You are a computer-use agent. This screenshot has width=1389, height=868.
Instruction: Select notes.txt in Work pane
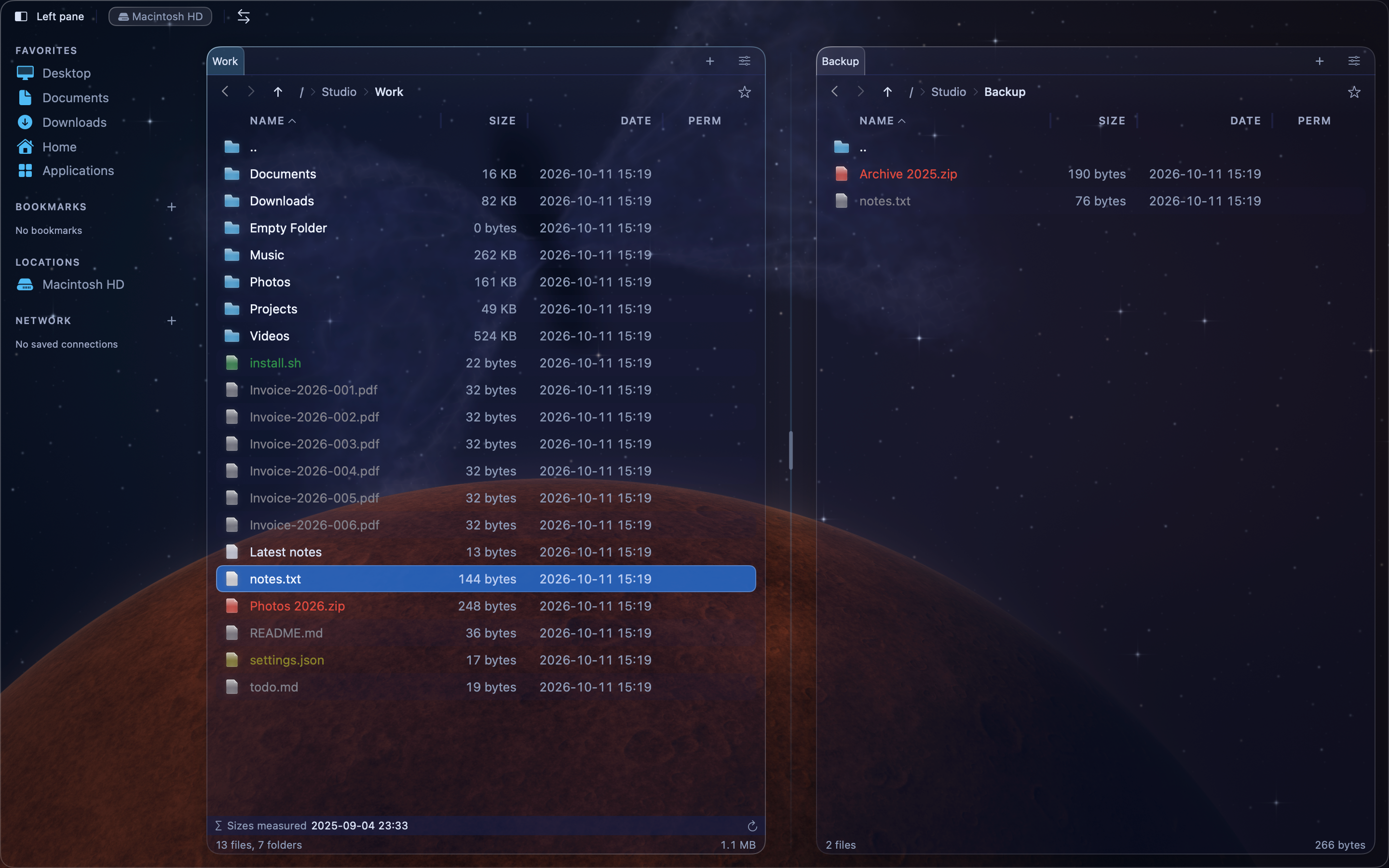click(486, 579)
